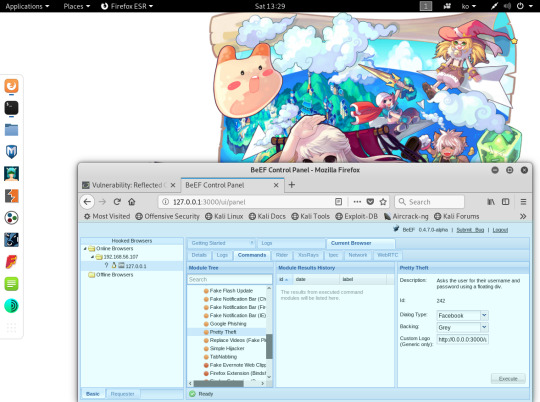Click the Module Tree vertical scrollbar
This screenshot has height=402, width=540.
pyautogui.click(x=269, y=346)
